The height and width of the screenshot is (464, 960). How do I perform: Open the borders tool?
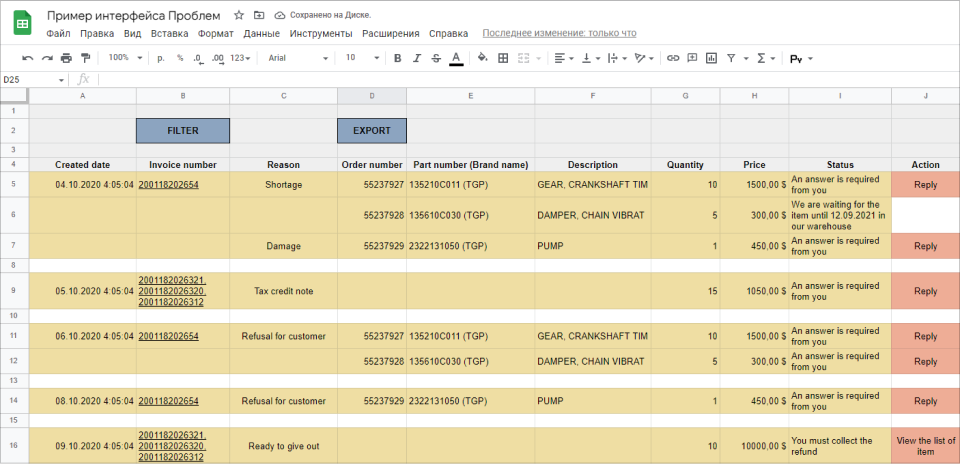click(503, 58)
